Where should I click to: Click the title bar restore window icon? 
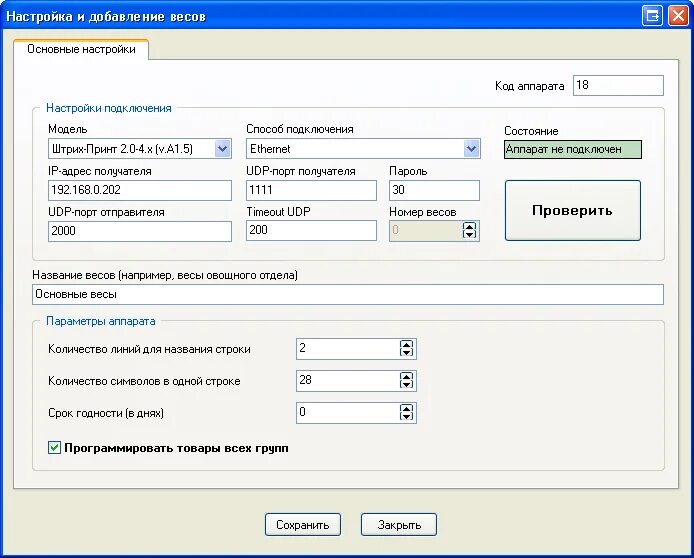[x=652, y=16]
